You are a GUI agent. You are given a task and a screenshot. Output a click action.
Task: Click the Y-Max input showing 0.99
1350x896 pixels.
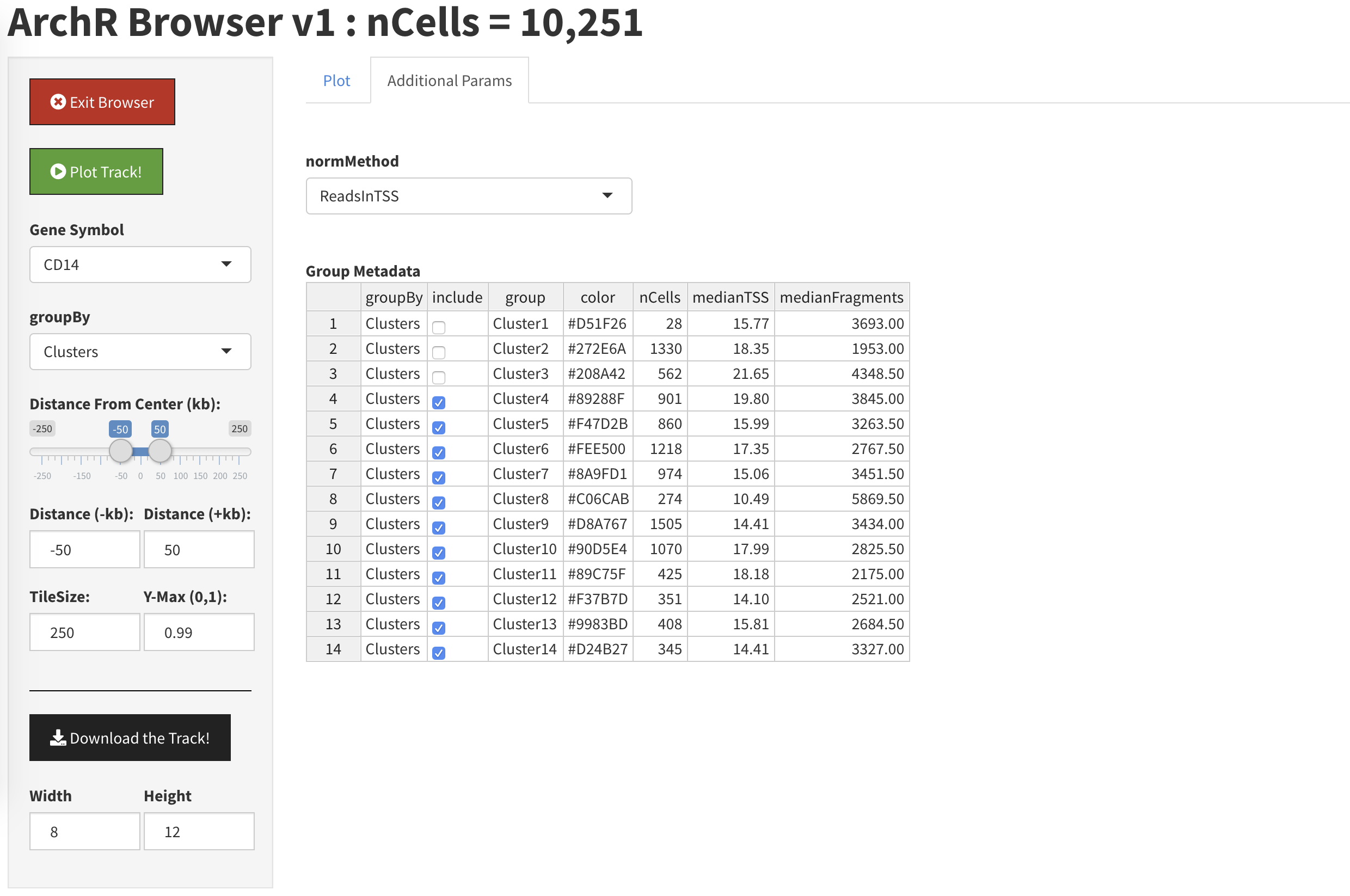coord(199,633)
